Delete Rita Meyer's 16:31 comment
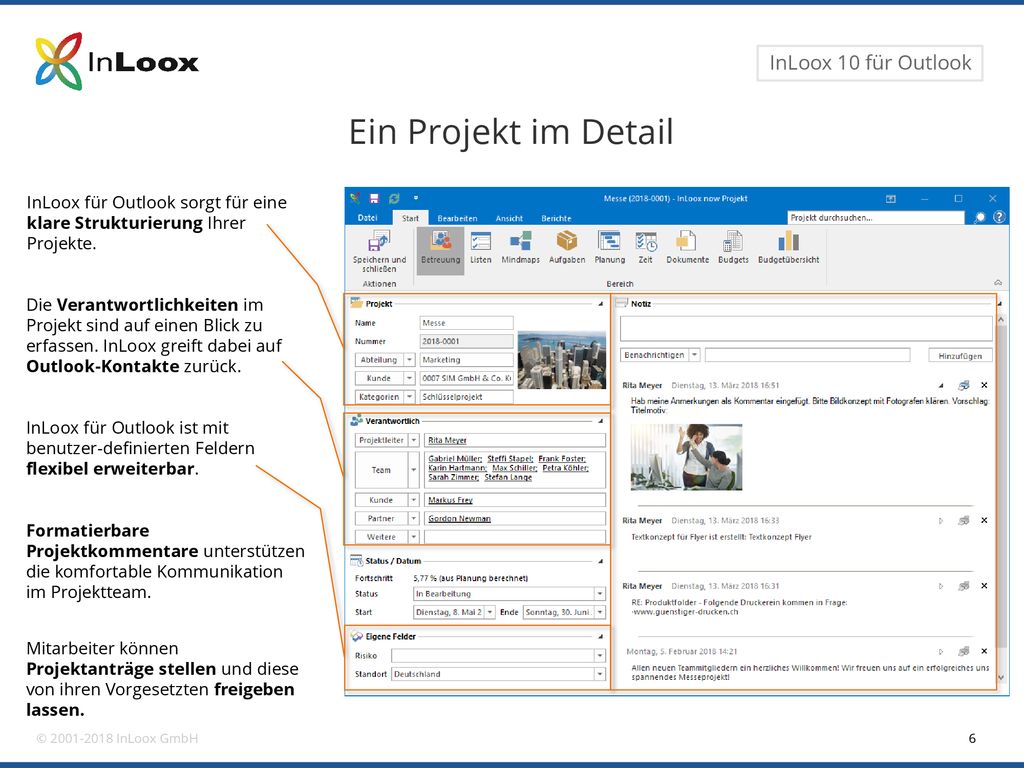Screen dimensions: 1024x768 (x=984, y=586)
